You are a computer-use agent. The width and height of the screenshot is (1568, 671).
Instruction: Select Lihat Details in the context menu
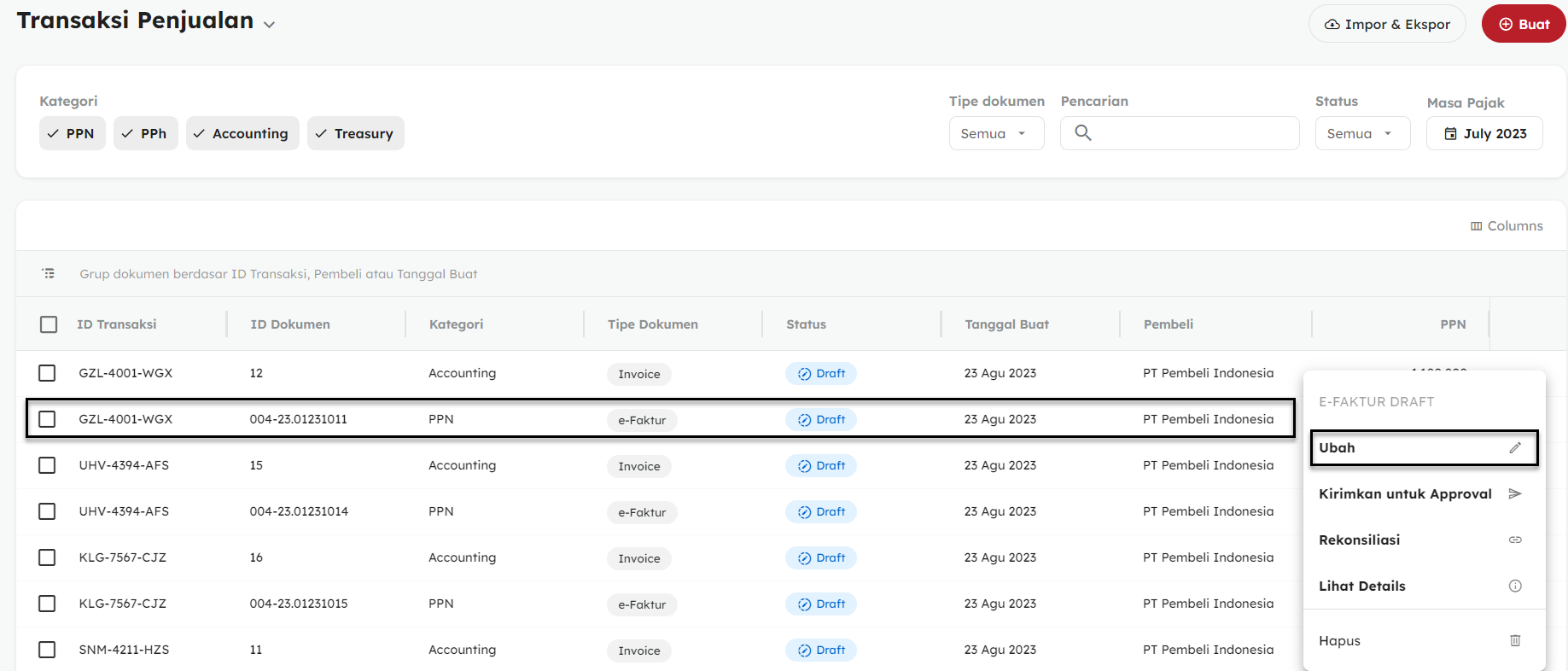click(x=1362, y=586)
